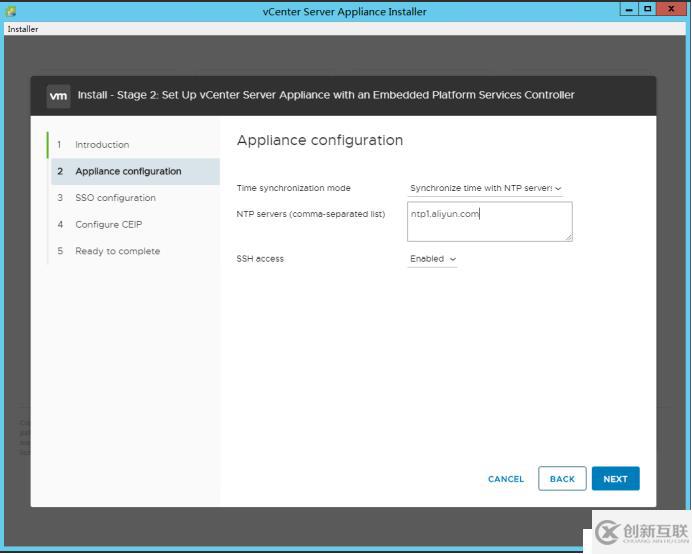Open the Time synchronization mode dropdown
Image resolution: width=692 pixels, height=554 pixels.
click(x=485, y=188)
